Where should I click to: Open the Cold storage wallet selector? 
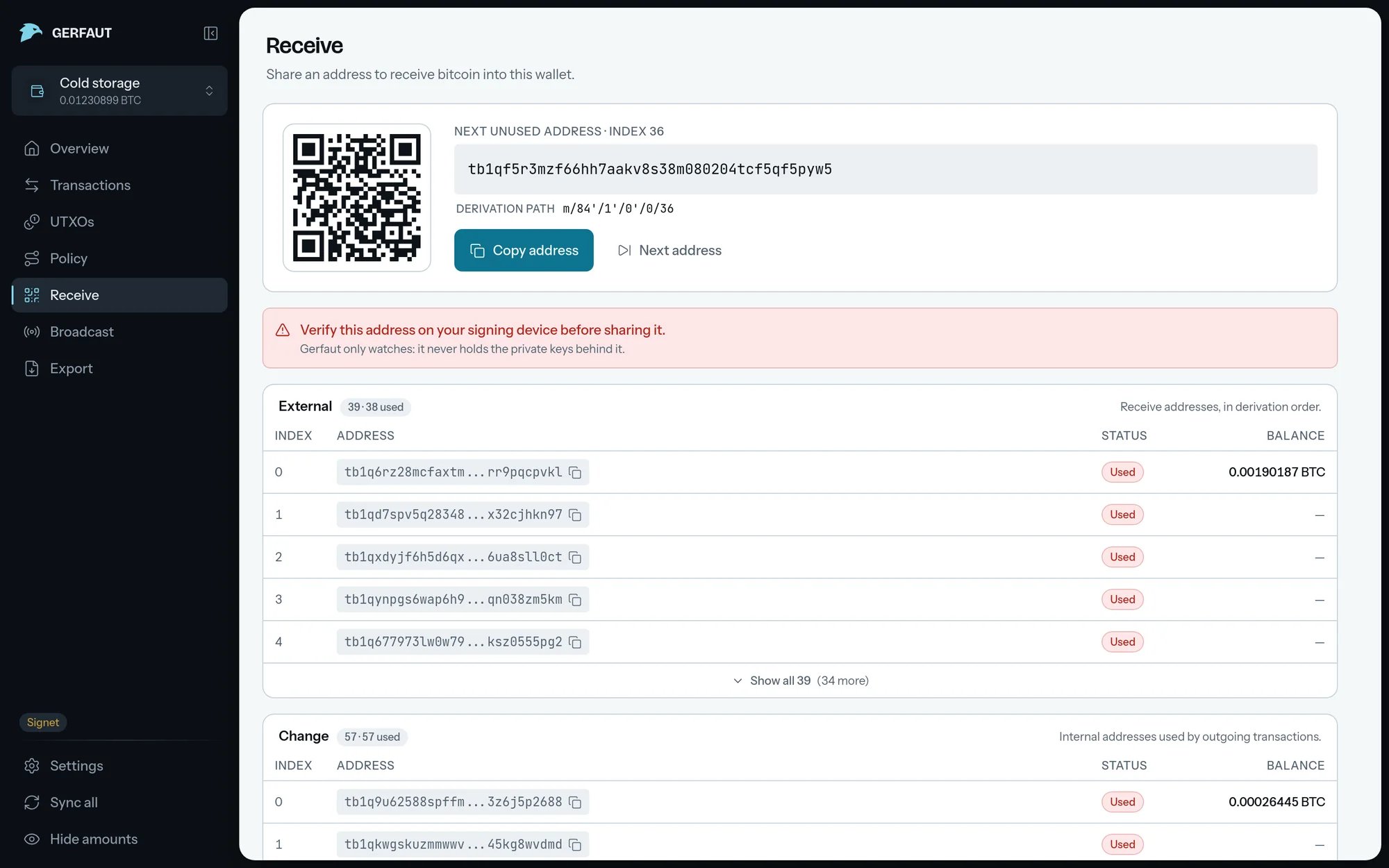(x=119, y=91)
